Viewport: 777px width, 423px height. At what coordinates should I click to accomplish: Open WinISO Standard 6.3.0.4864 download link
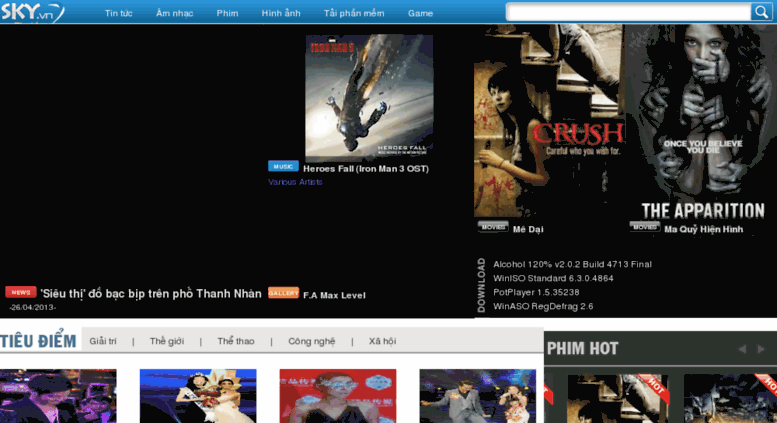click(x=553, y=278)
